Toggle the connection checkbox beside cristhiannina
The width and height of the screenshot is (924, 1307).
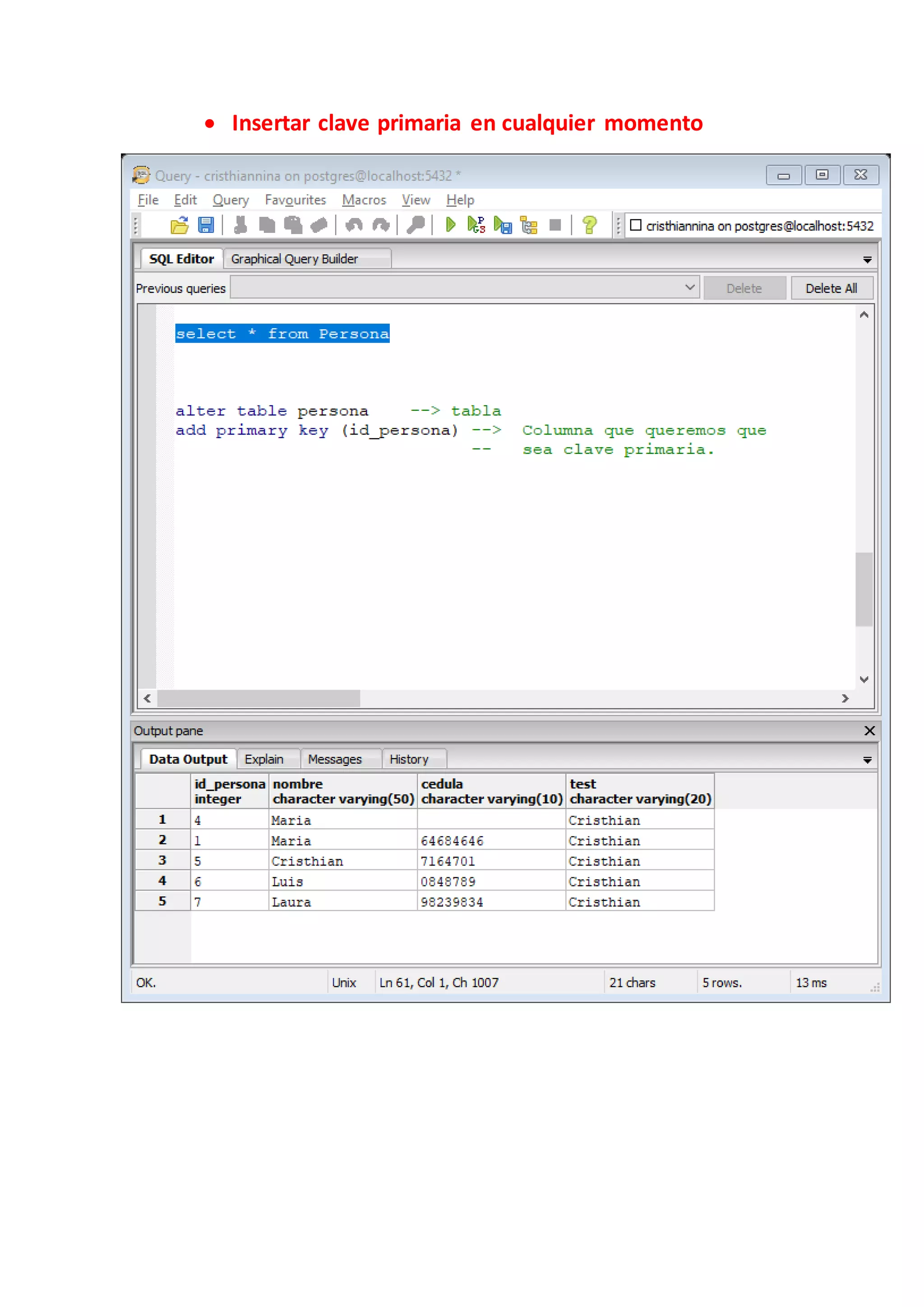tap(636, 225)
